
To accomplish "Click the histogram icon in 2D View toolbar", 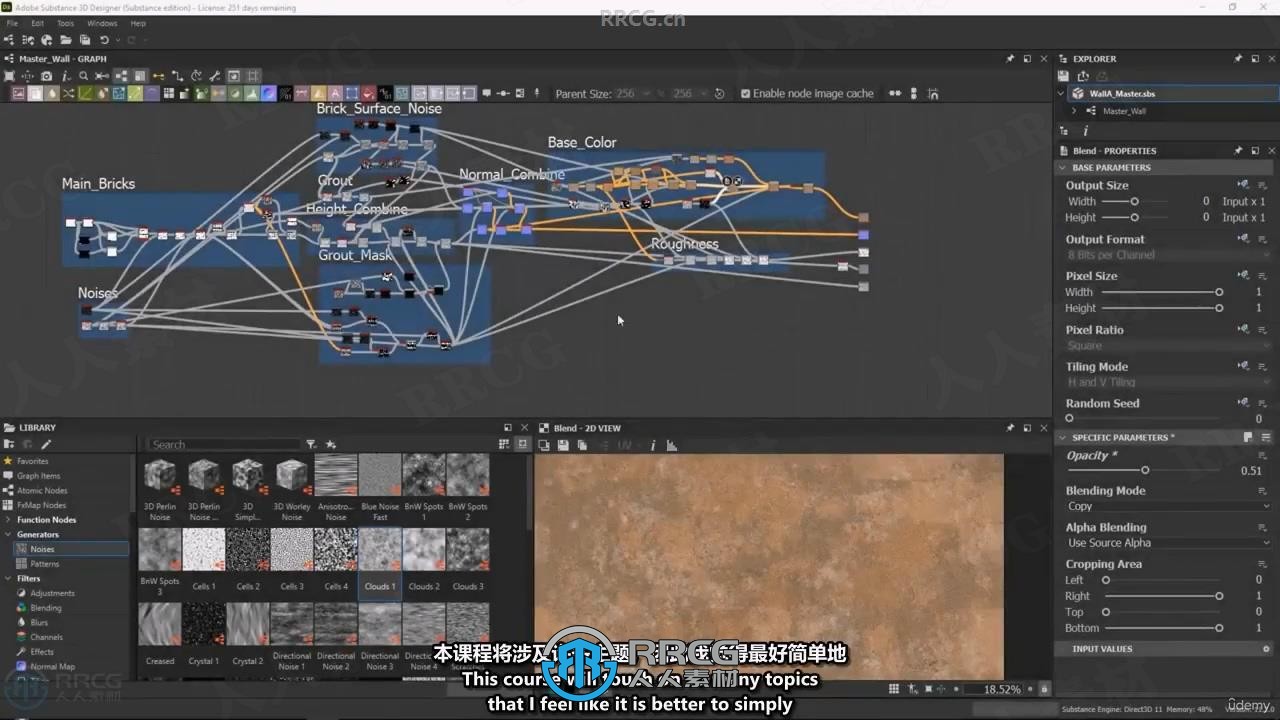I will click(x=672, y=445).
